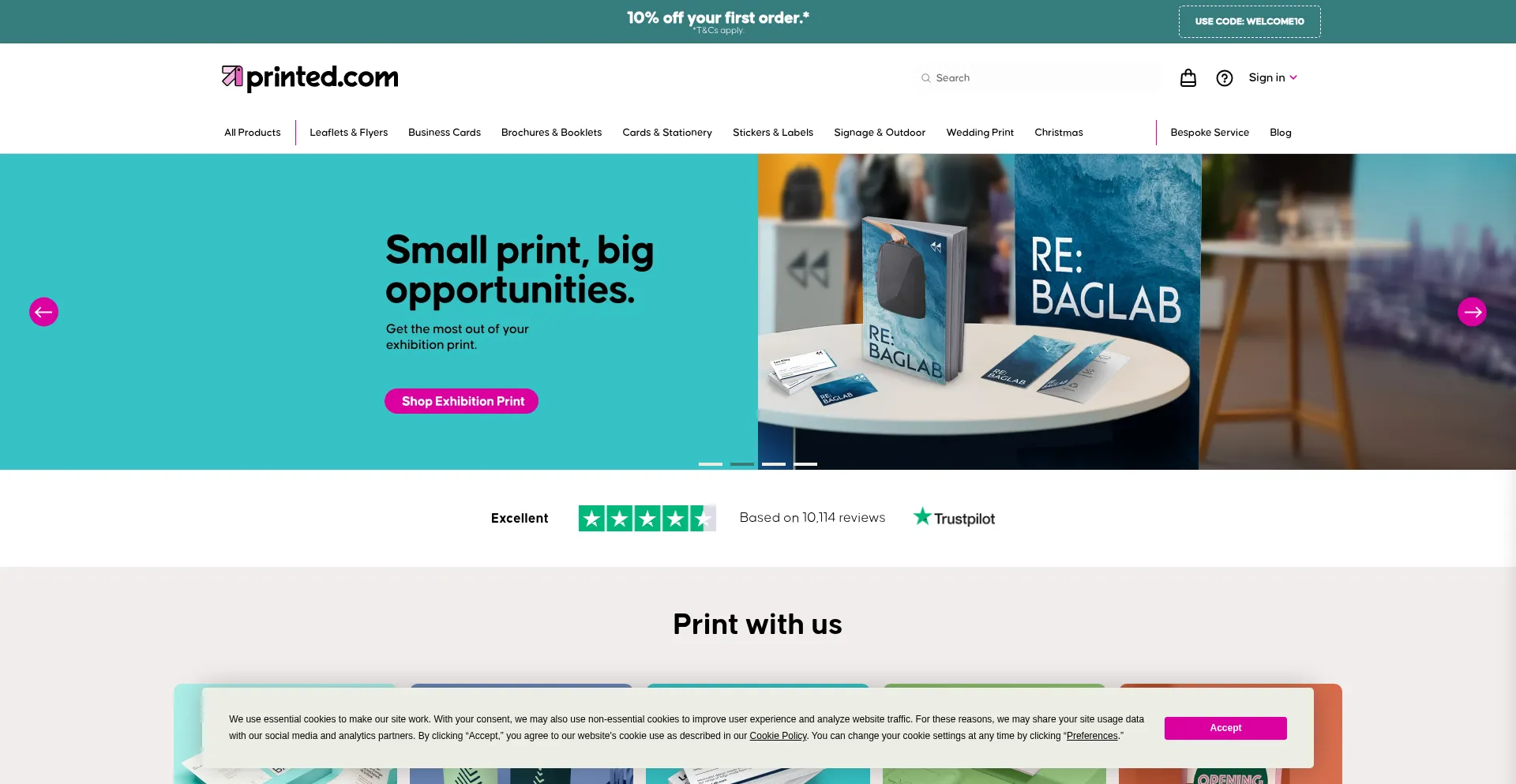The width and height of the screenshot is (1516, 784).
Task: Go to Bespoke Service page
Action: (1210, 133)
